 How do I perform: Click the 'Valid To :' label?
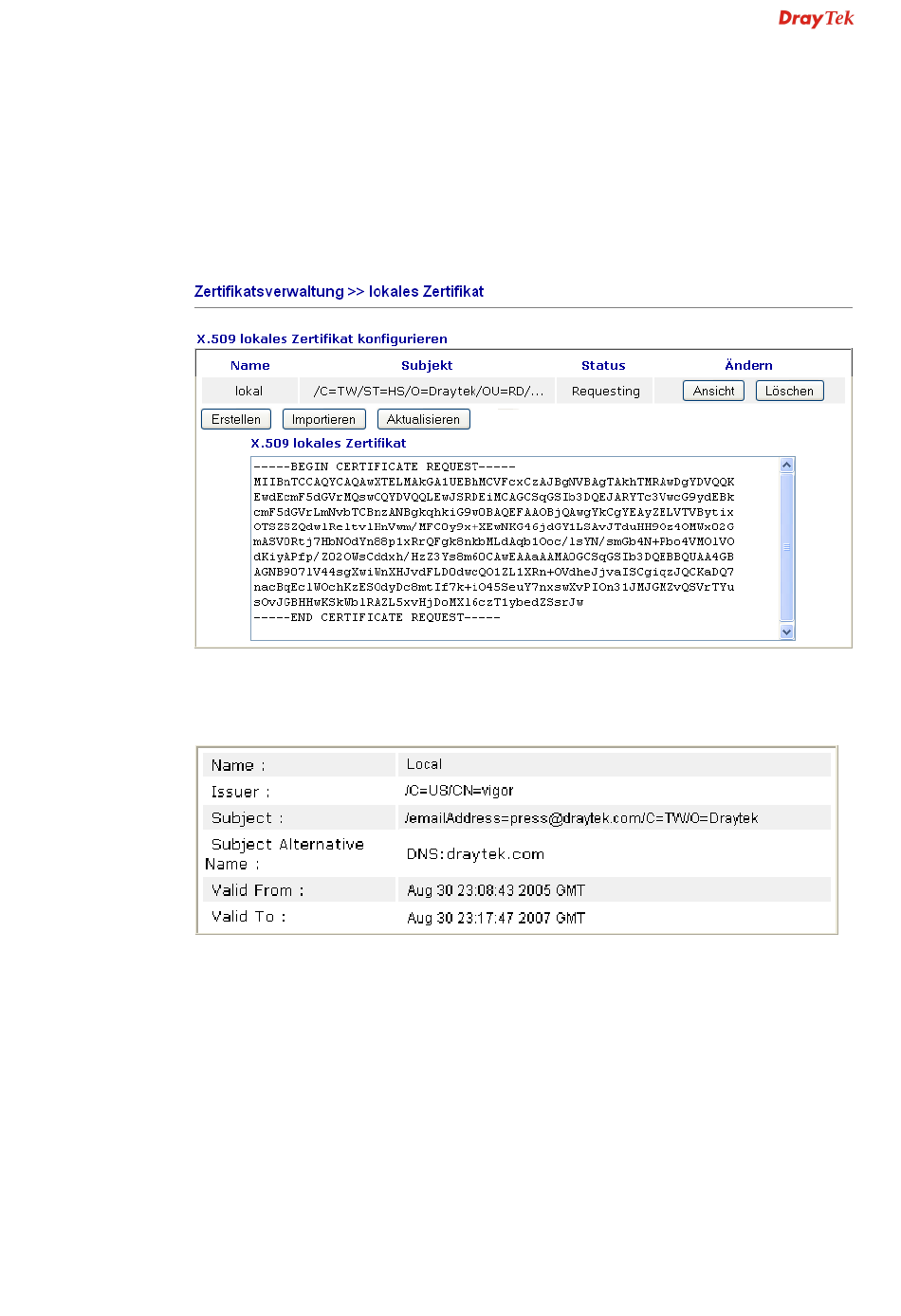coord(248,917)
